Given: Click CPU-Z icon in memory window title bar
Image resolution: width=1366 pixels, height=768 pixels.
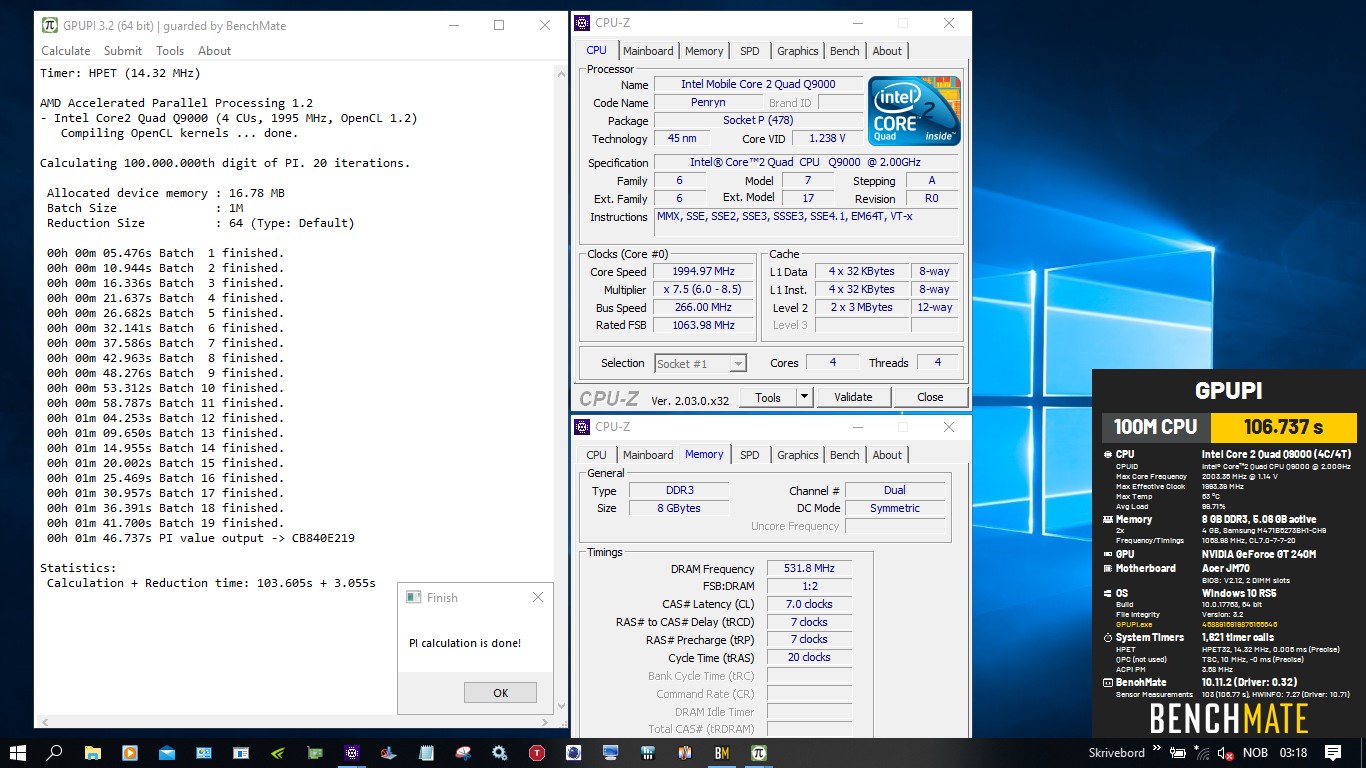Looking at the screenshot, I should pyautogui.click(x=583, y=427).
